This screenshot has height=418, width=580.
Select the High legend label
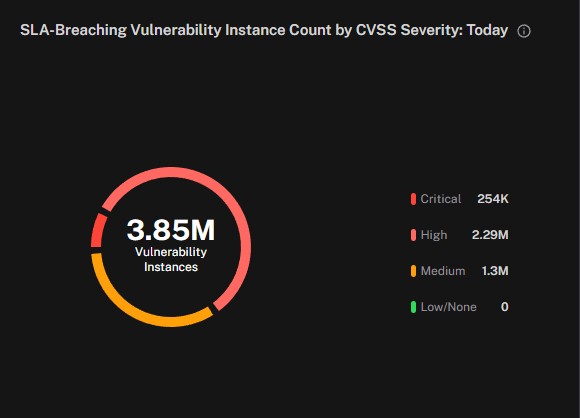tap(434, 235)
